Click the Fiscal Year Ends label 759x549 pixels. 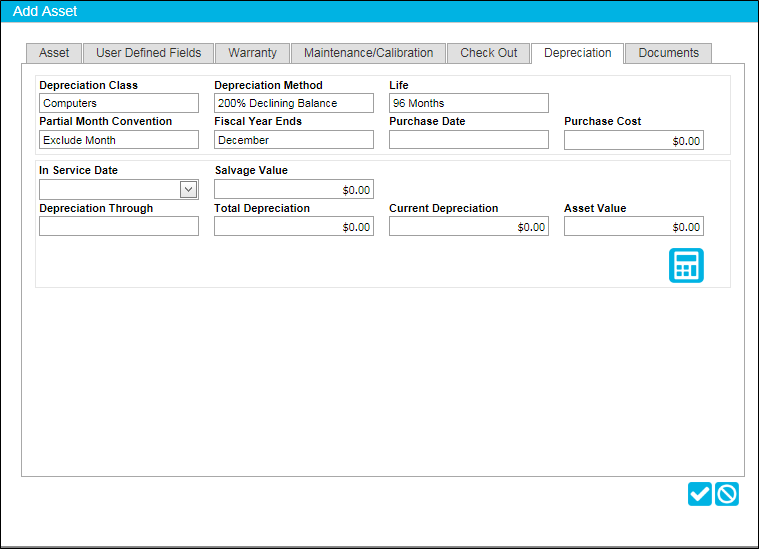pyautogui.click(x=258, y=121)
